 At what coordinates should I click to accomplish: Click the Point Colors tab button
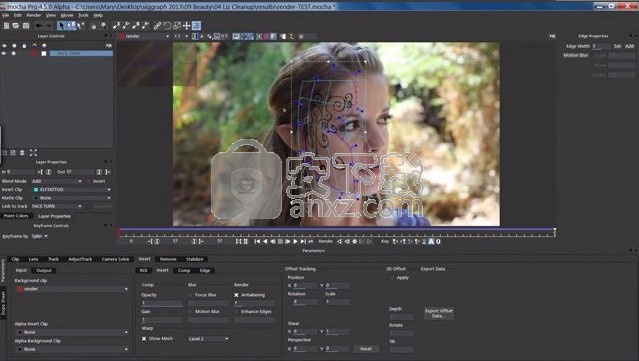tap(16, 216)
